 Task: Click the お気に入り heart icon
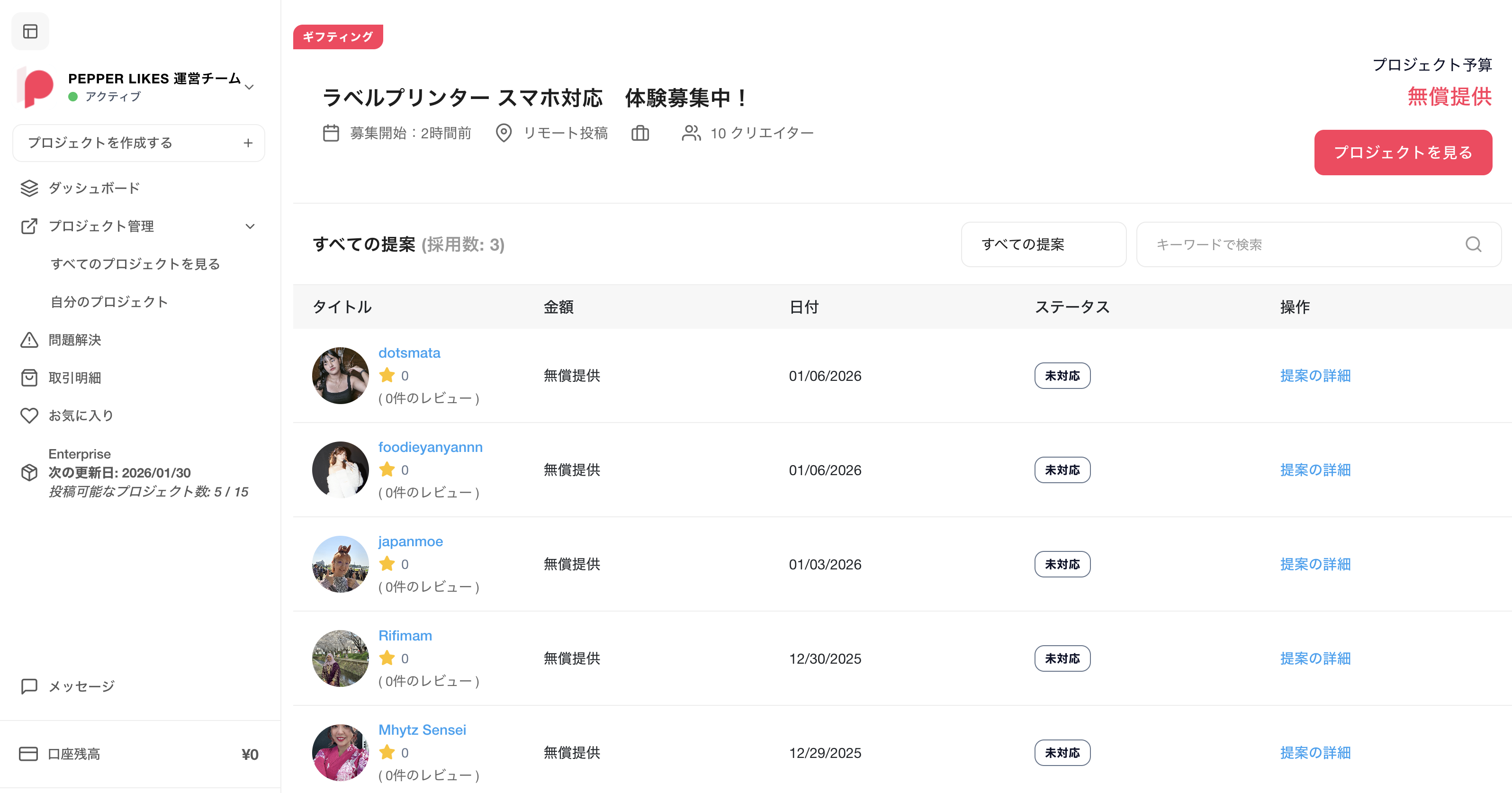coord(29,415)
